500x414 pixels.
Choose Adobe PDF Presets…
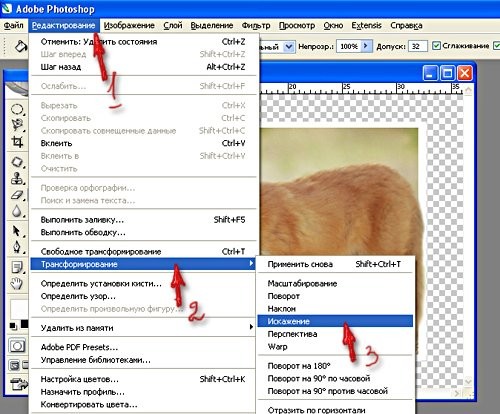[x=144, y=347]
